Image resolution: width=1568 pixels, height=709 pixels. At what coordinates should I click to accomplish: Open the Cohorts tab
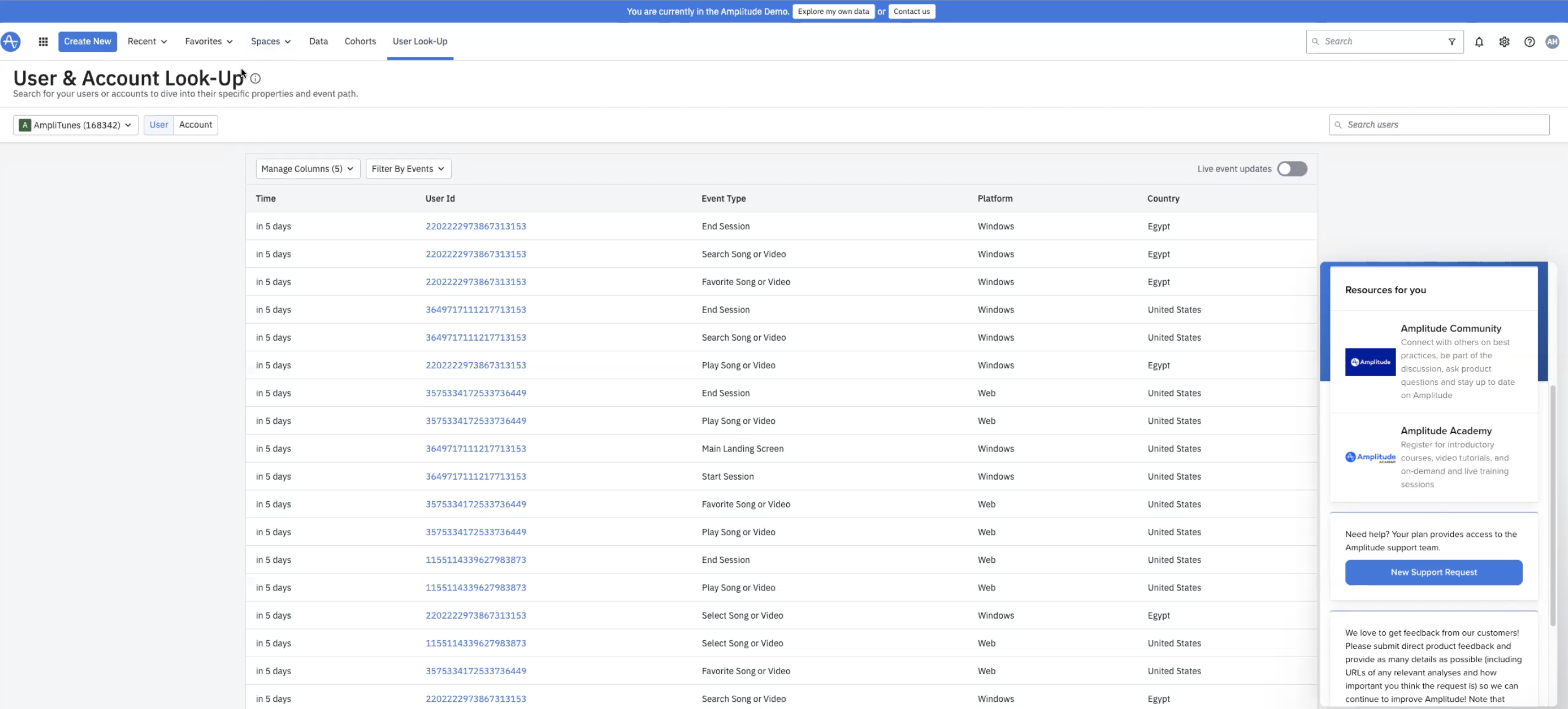pyautogui.click(x=360, y=41)
